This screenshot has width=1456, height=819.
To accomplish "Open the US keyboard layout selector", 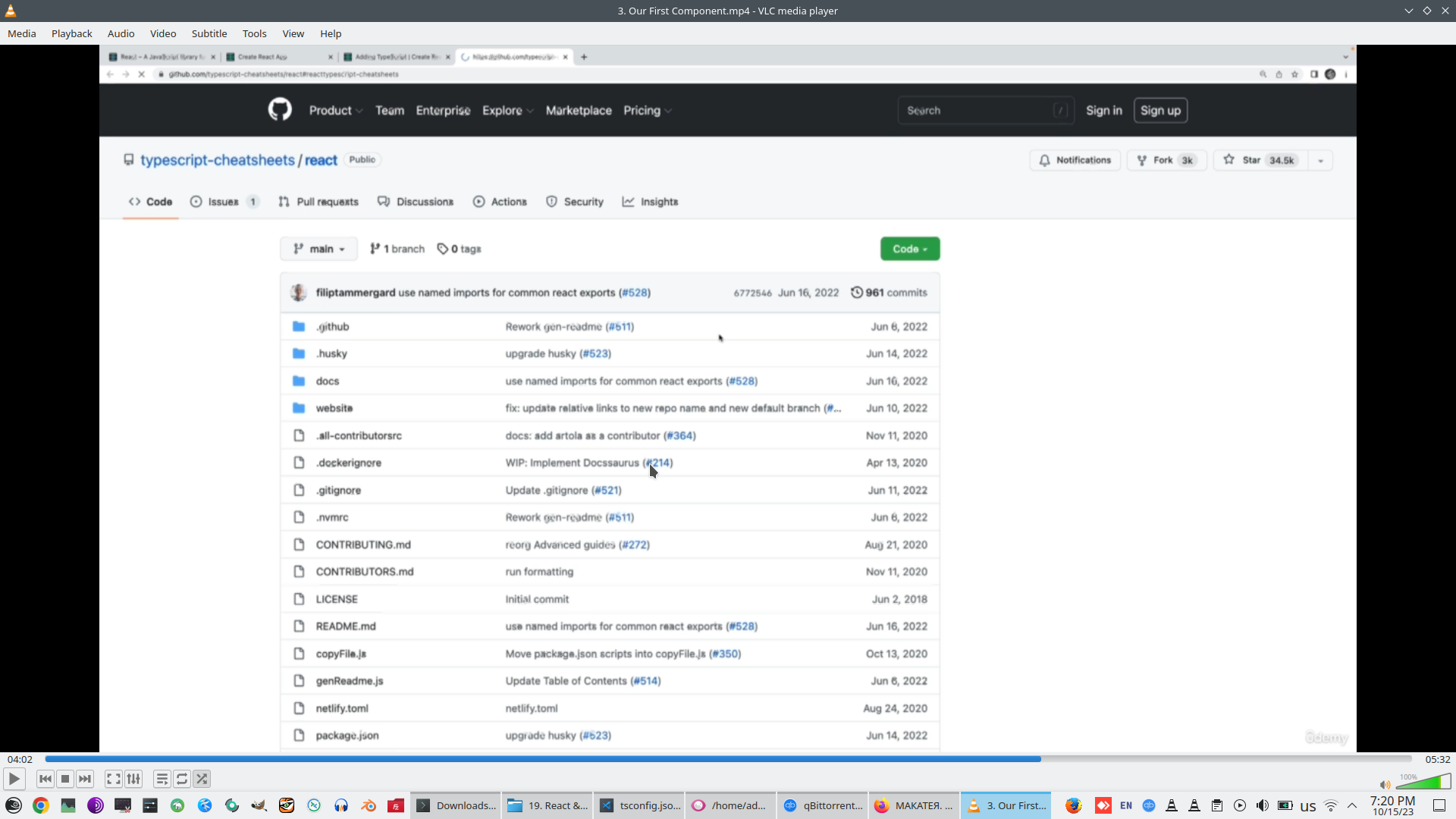I will [1308, 806].
